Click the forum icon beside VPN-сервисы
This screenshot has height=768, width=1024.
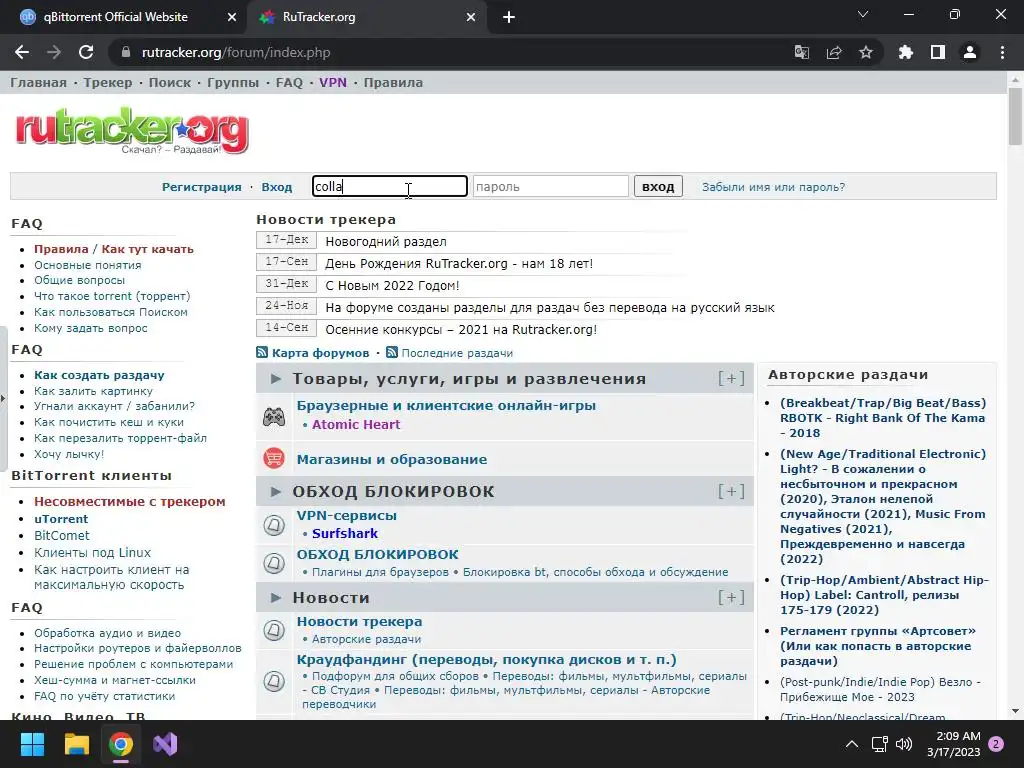[x=274, y=524]
